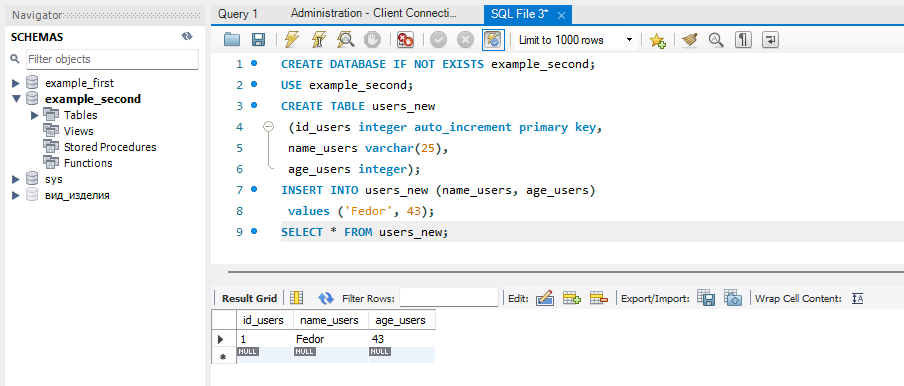This screenshot has width=904, height=386.
Task: Run Explain plan for statement
Action: (x=346, y=40)
